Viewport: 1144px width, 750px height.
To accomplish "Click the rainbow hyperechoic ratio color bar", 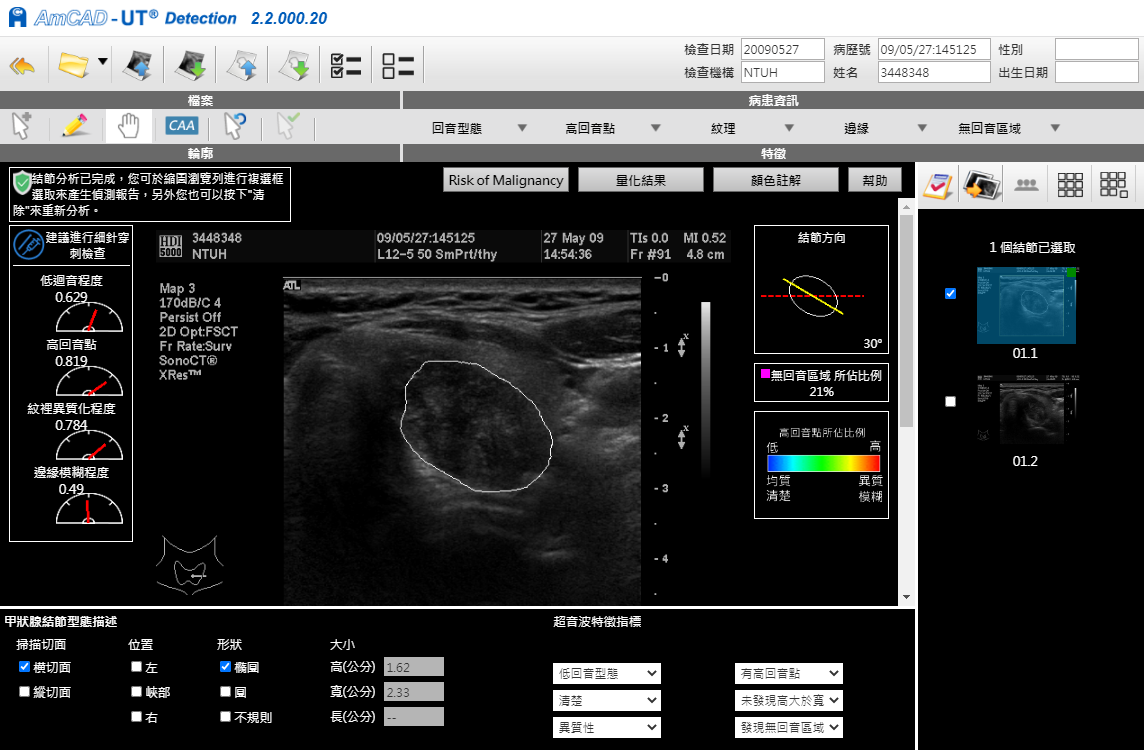I will pyautogui.click(x=822, y=463).
